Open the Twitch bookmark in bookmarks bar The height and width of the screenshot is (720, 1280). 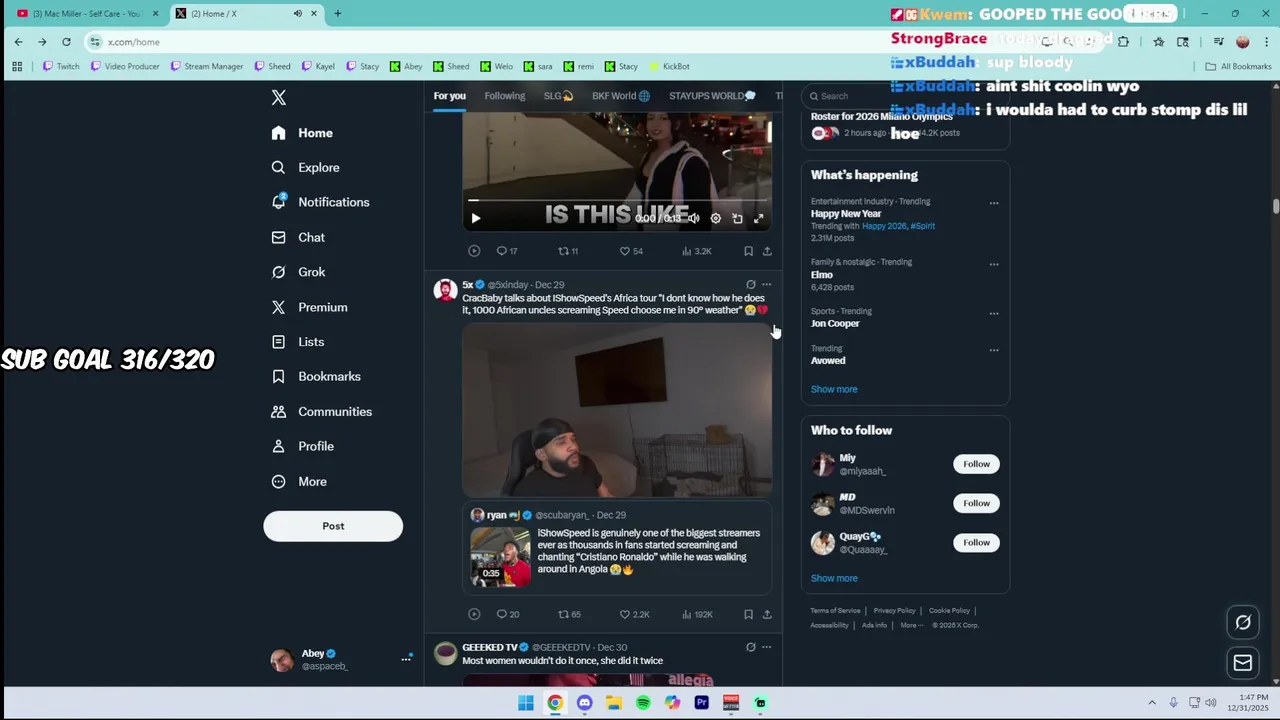point(60,66)
